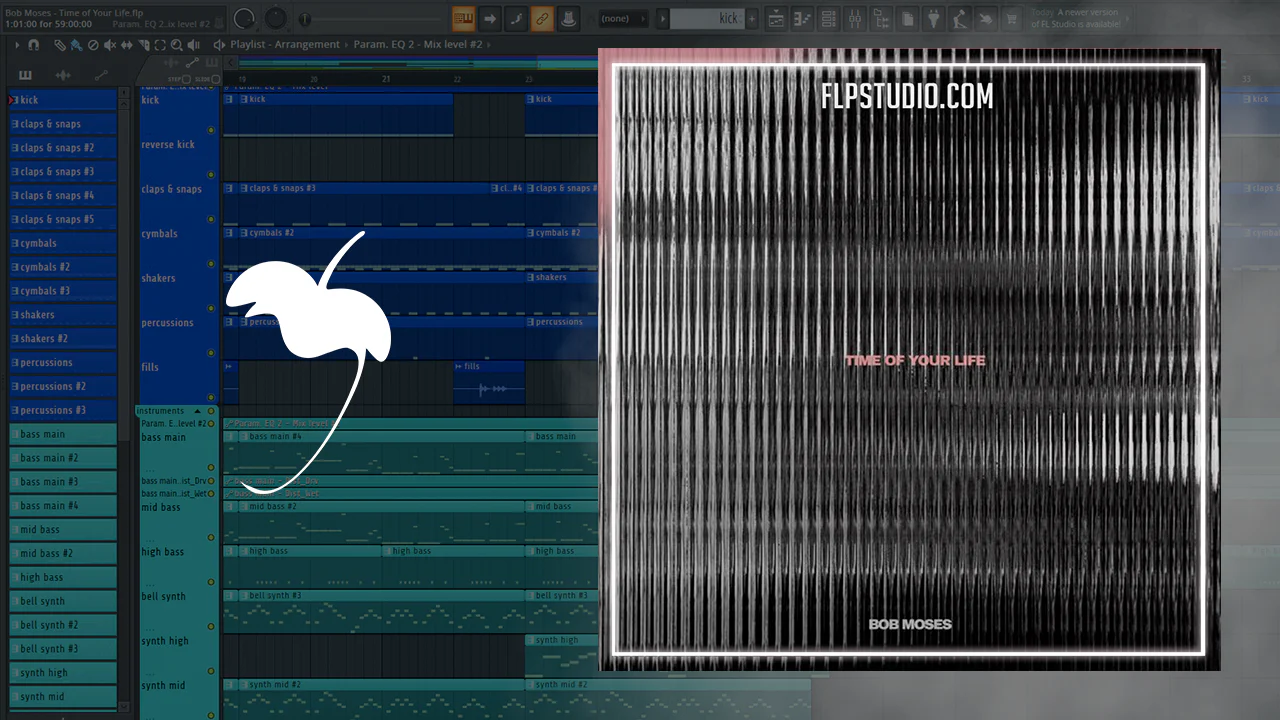Open the kick pattern selector dropdown
The image size is (1280, 720).
tap(706, 18)
